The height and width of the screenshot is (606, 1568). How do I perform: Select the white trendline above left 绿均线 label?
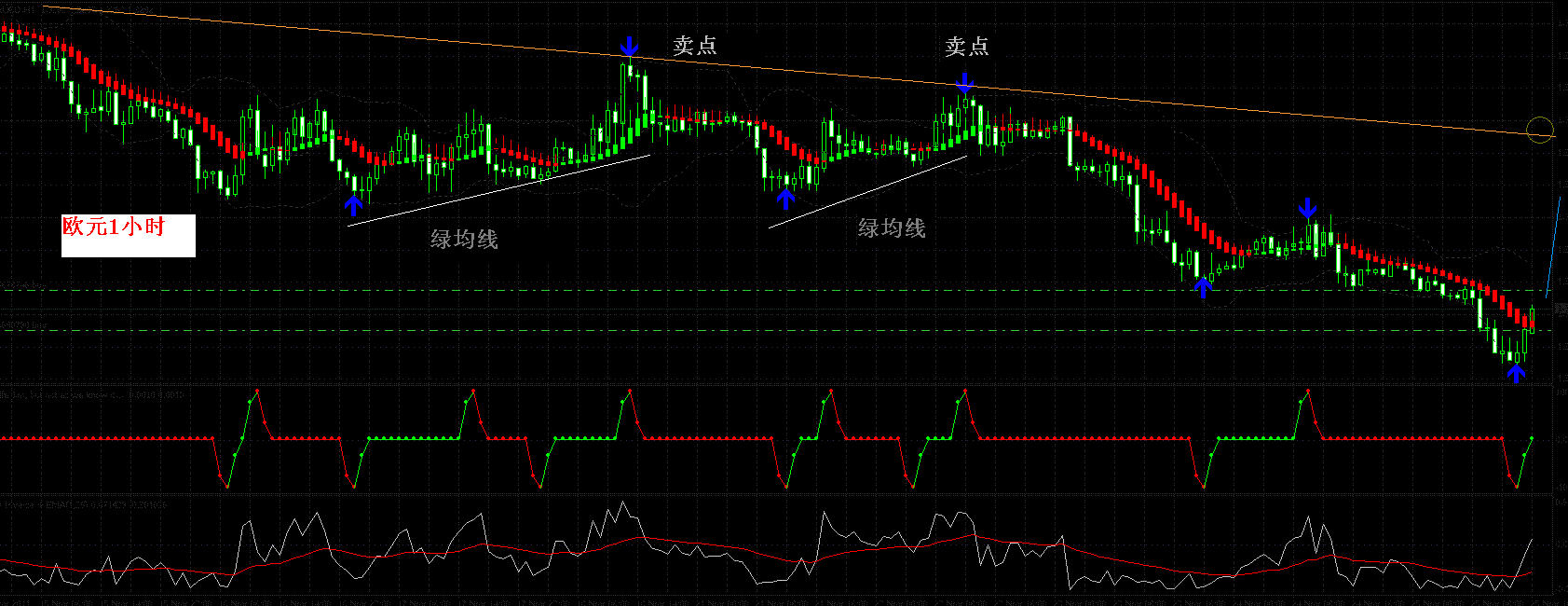498,190
